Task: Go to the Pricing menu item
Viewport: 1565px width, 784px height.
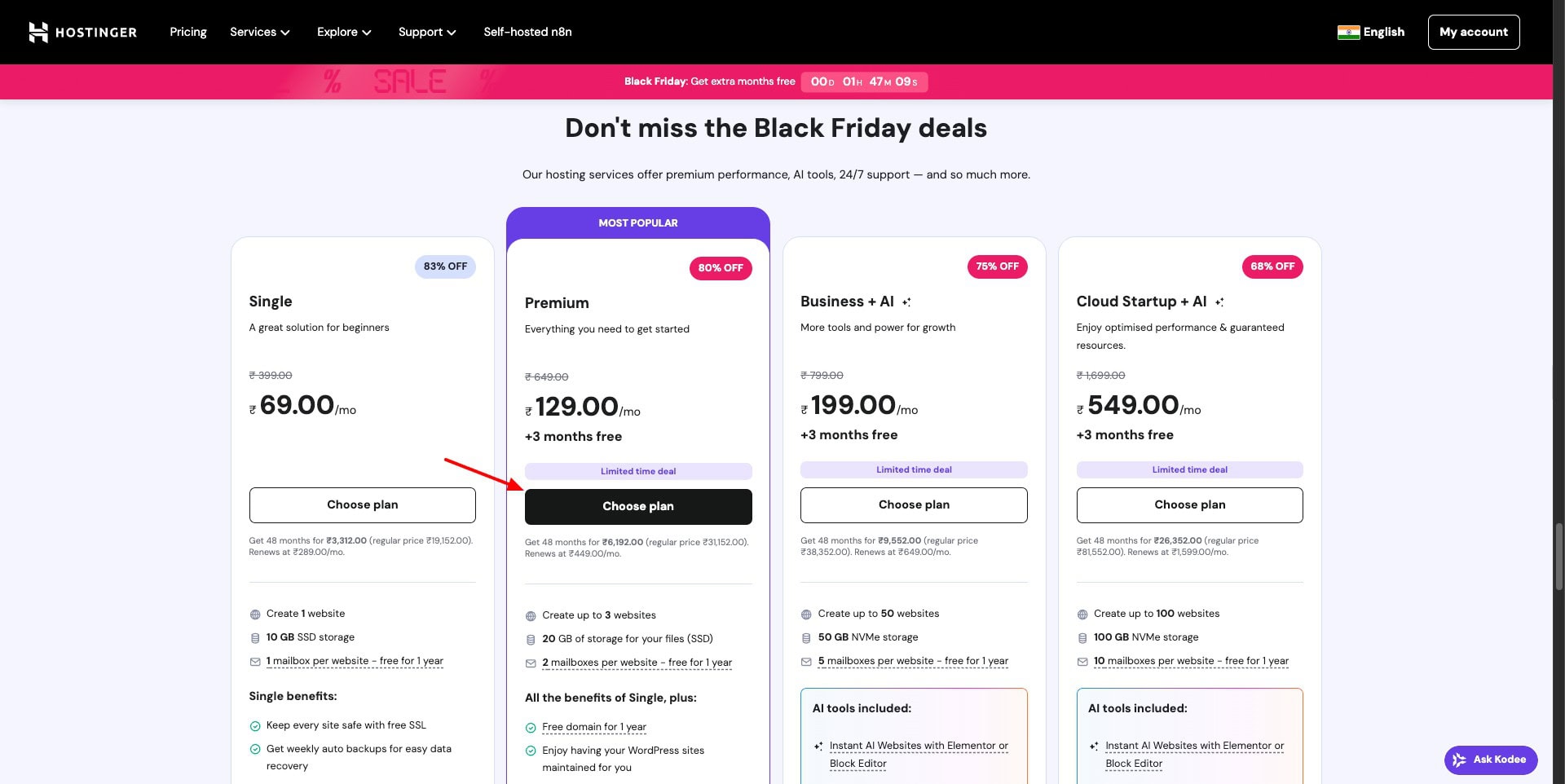Action: pyautogui.click(x=188, y=32)
